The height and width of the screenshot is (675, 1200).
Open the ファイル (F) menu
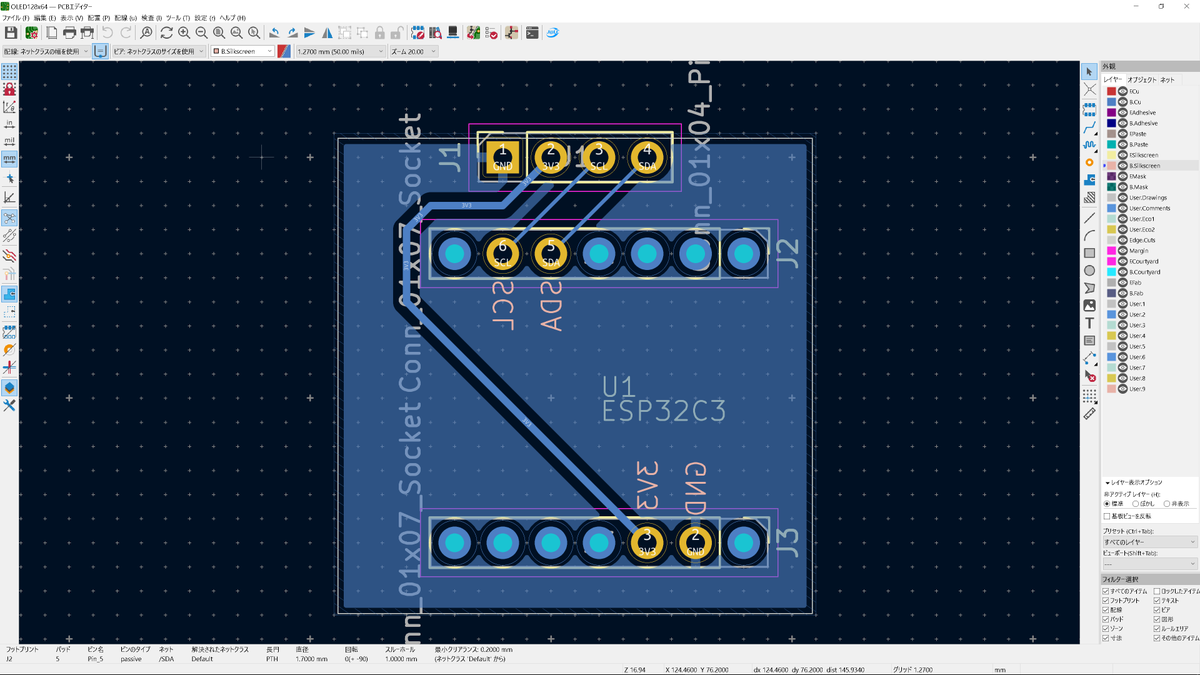15,18
